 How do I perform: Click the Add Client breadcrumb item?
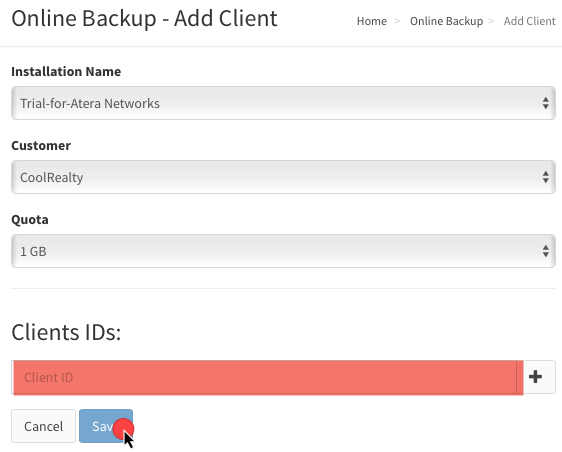[529, 21]
